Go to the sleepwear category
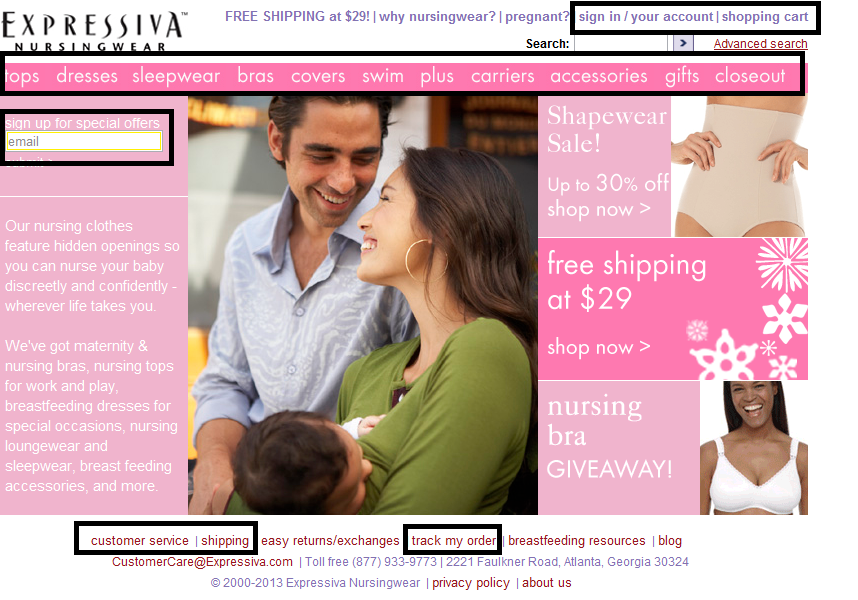The height and width of the screenshot is (600, 858). click(x=176, y=76)
